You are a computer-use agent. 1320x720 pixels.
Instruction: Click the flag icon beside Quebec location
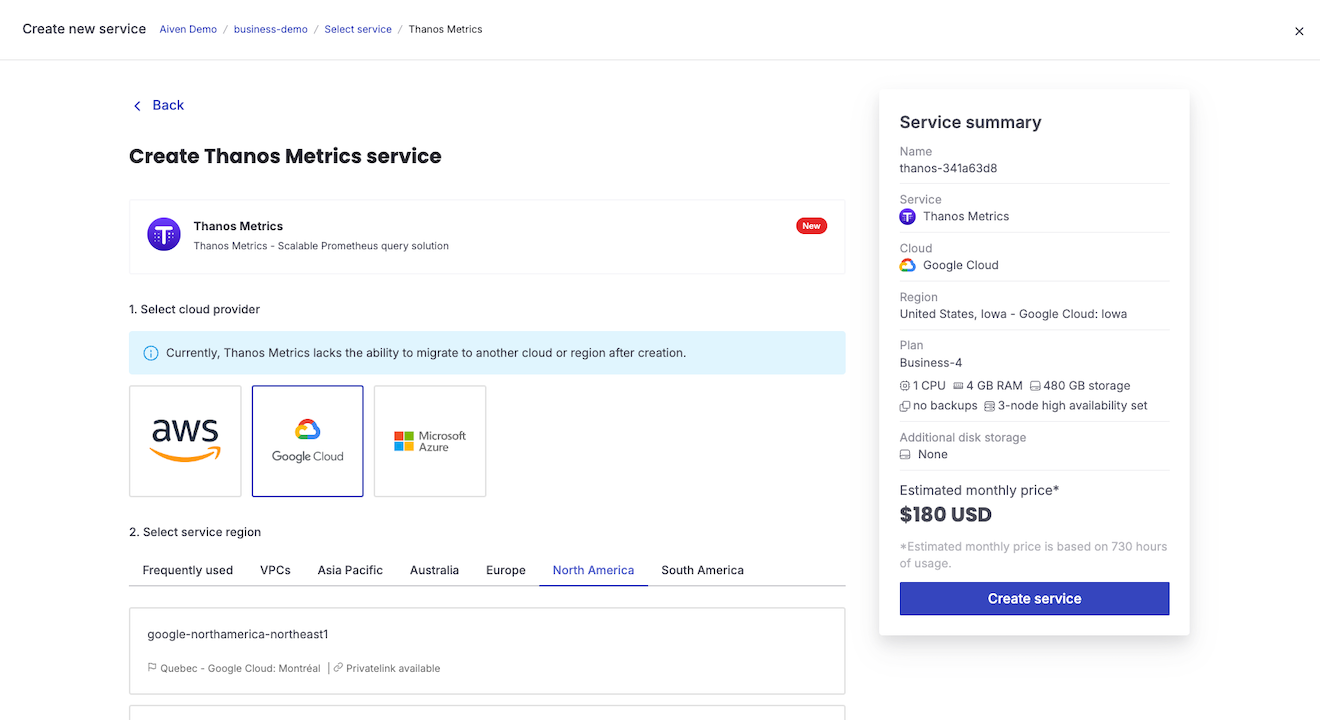(152, 668)
